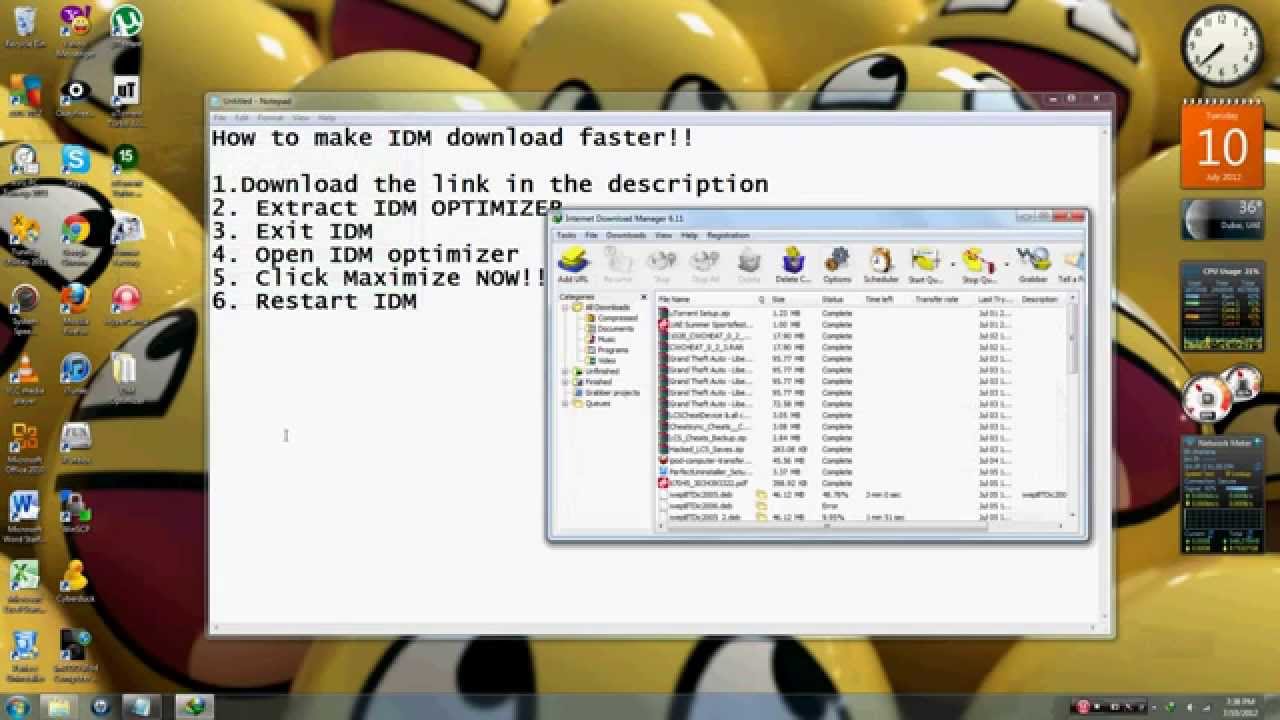The width and height of the screenshot is (1280, 720).
Task: Open Microsoft Office 2010 desktop shortcut
Action: (24, 447)
